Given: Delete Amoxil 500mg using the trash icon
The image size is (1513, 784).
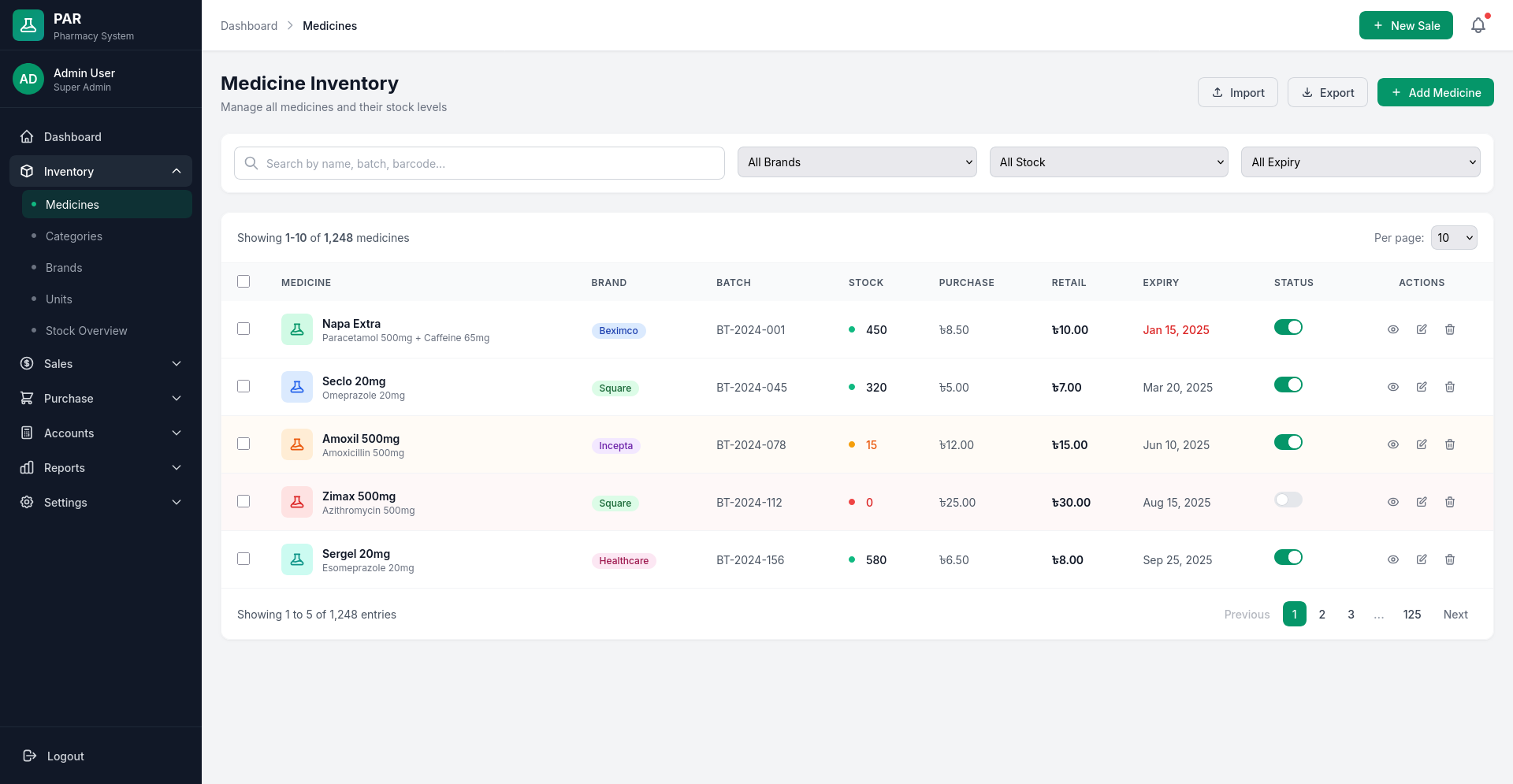Looking at the screenshot, I should tap(1450, 444).
